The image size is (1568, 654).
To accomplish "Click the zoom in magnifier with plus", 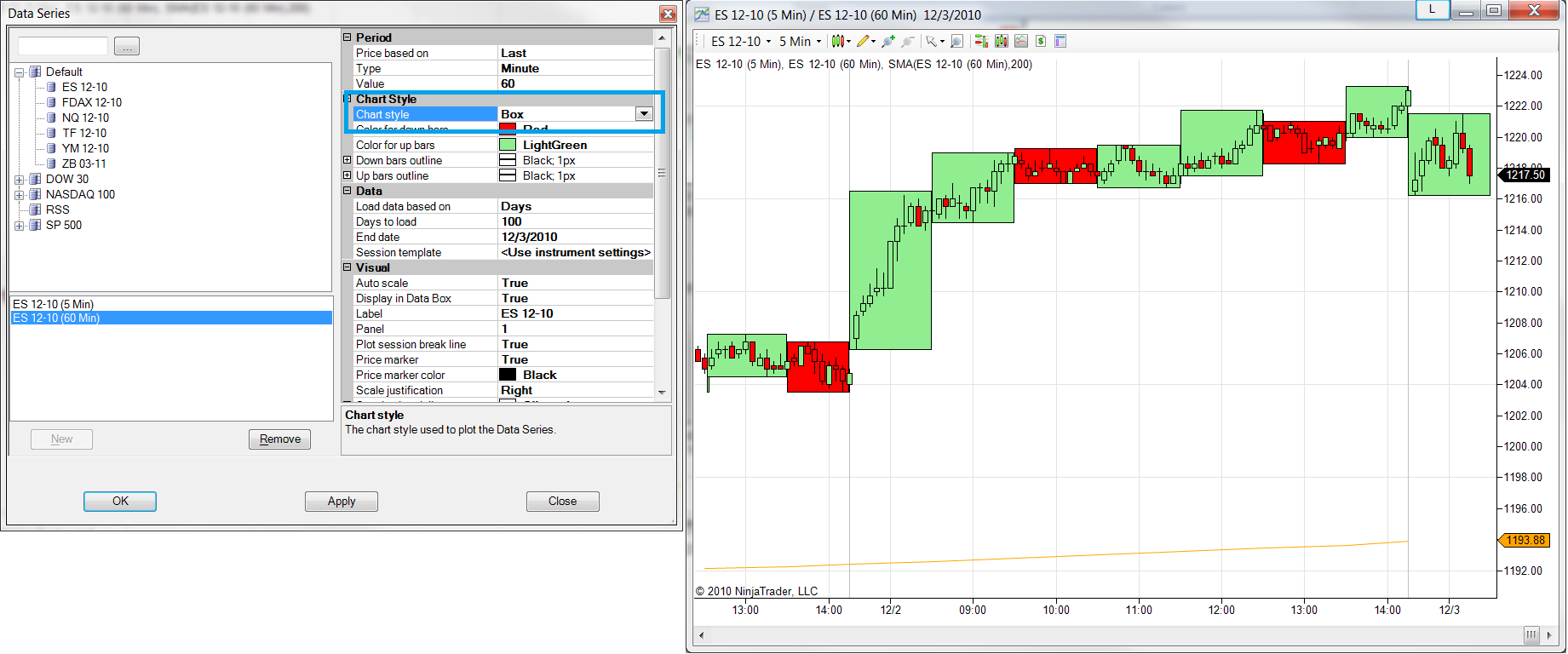I will 888,41.
